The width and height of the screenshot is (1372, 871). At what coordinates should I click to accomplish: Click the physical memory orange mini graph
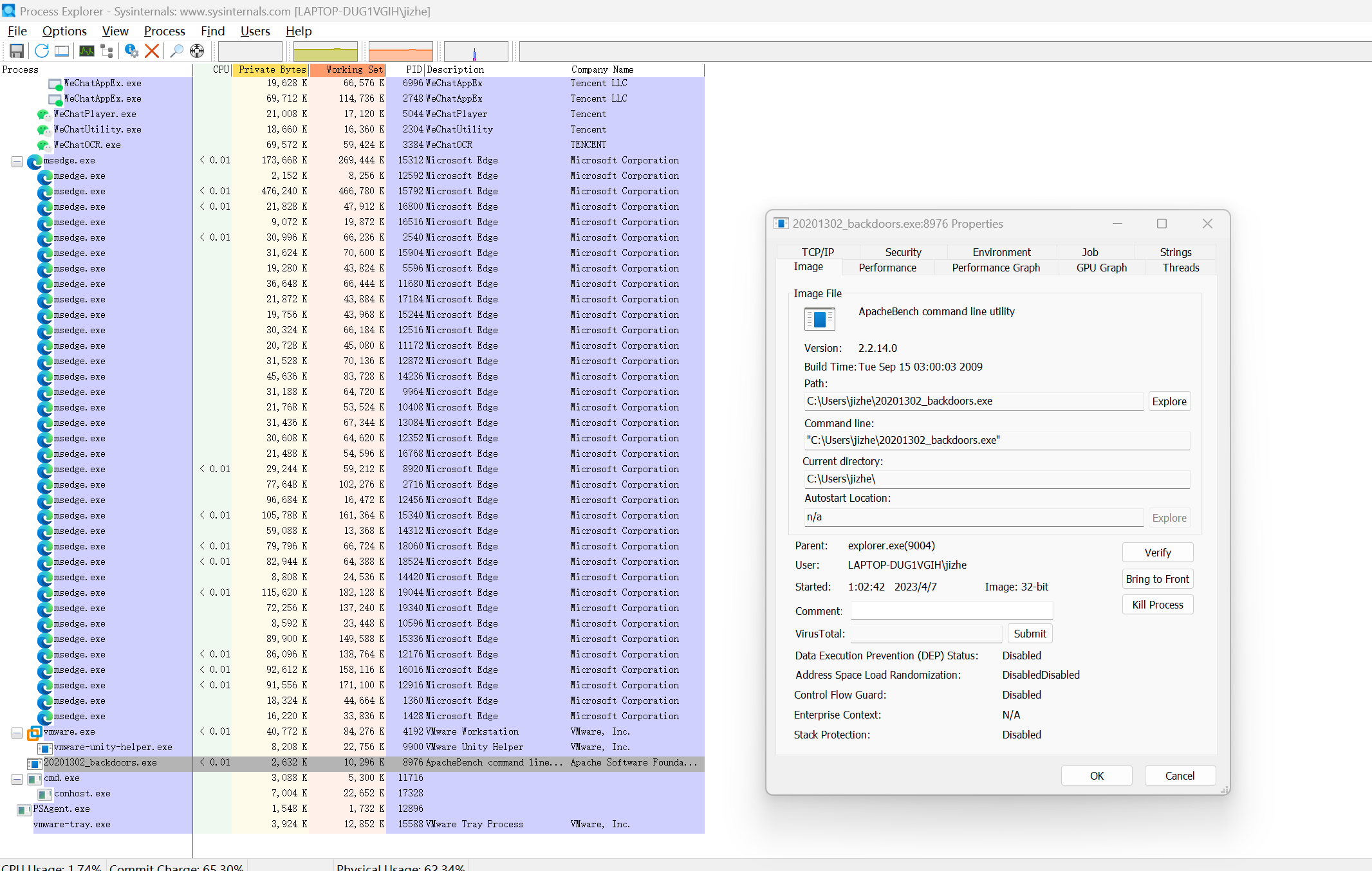tap(400, 51)
